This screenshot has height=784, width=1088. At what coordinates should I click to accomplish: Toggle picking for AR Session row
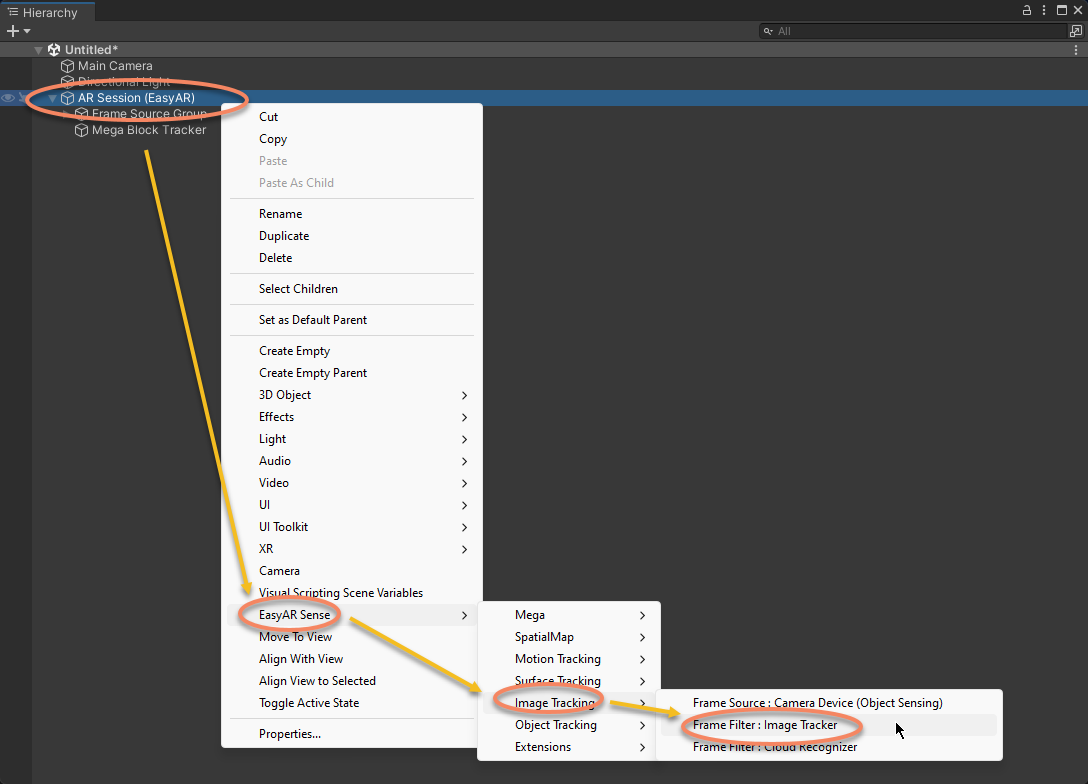(22, 98)
